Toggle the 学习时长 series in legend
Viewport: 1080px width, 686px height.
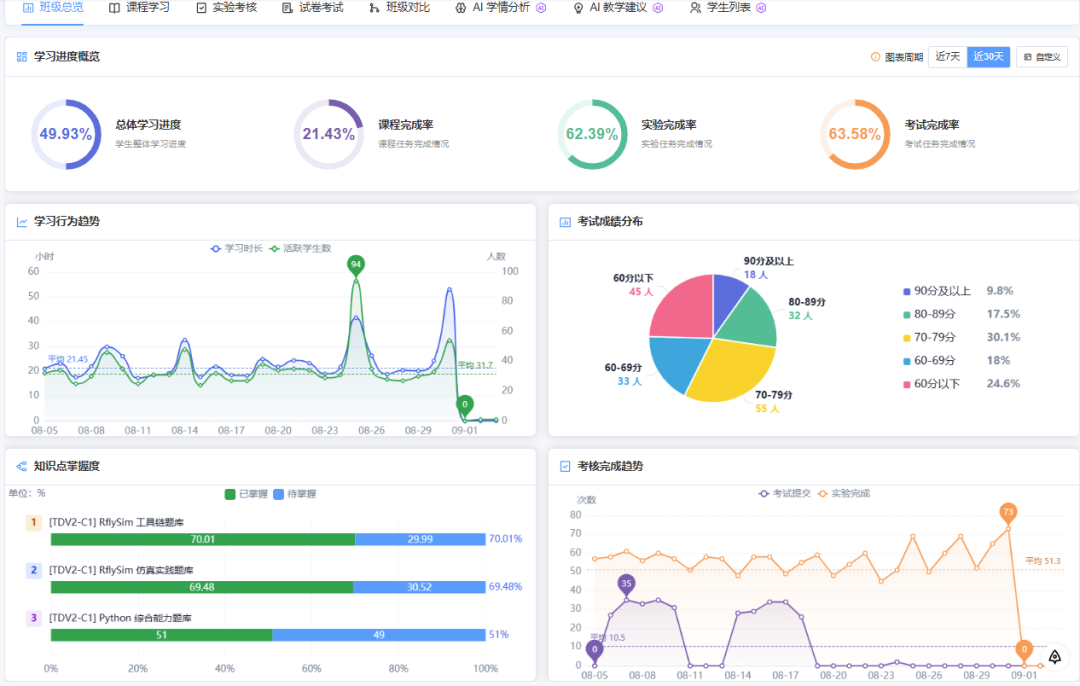(x=236, y=249)
